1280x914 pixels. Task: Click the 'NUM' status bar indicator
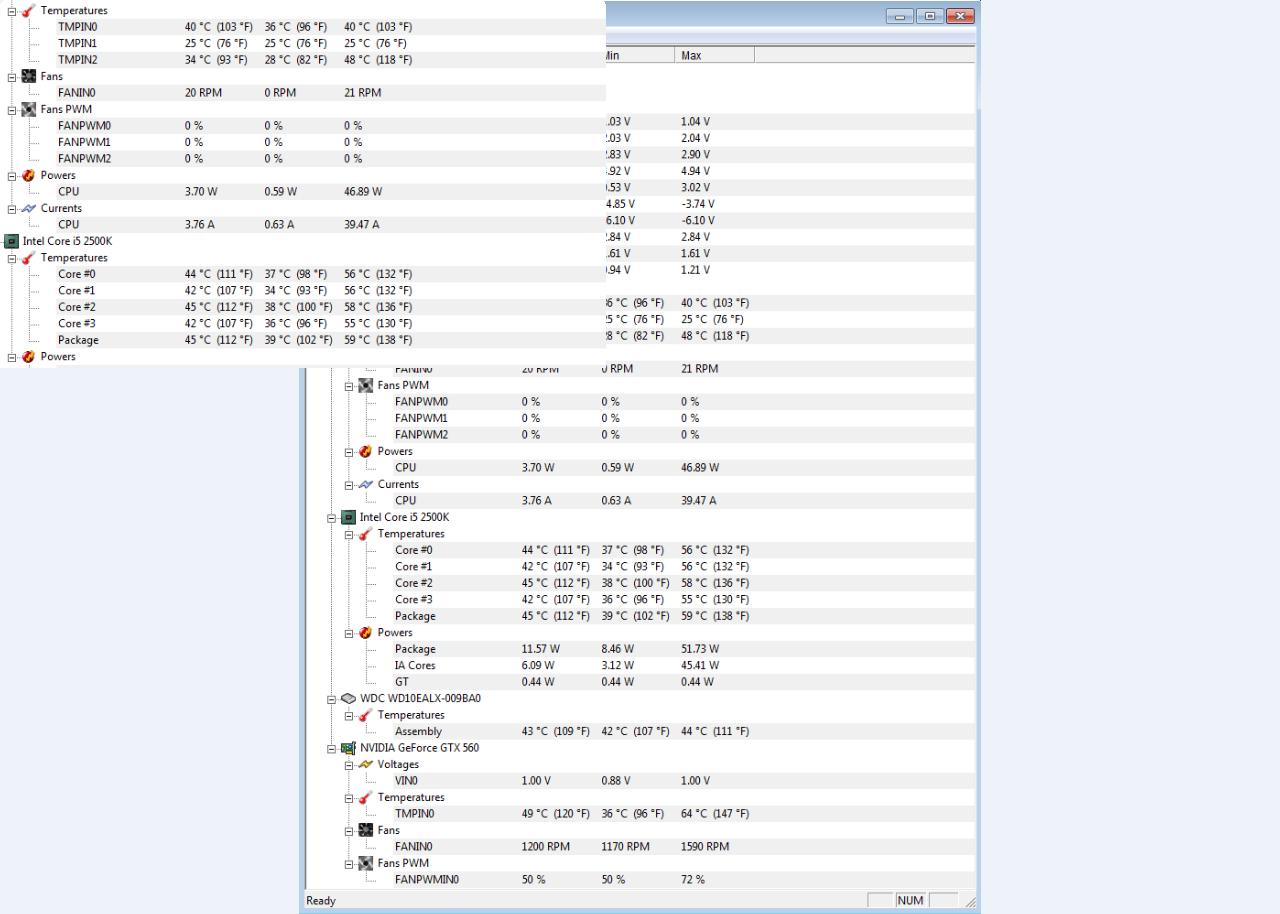coord(910,901)
